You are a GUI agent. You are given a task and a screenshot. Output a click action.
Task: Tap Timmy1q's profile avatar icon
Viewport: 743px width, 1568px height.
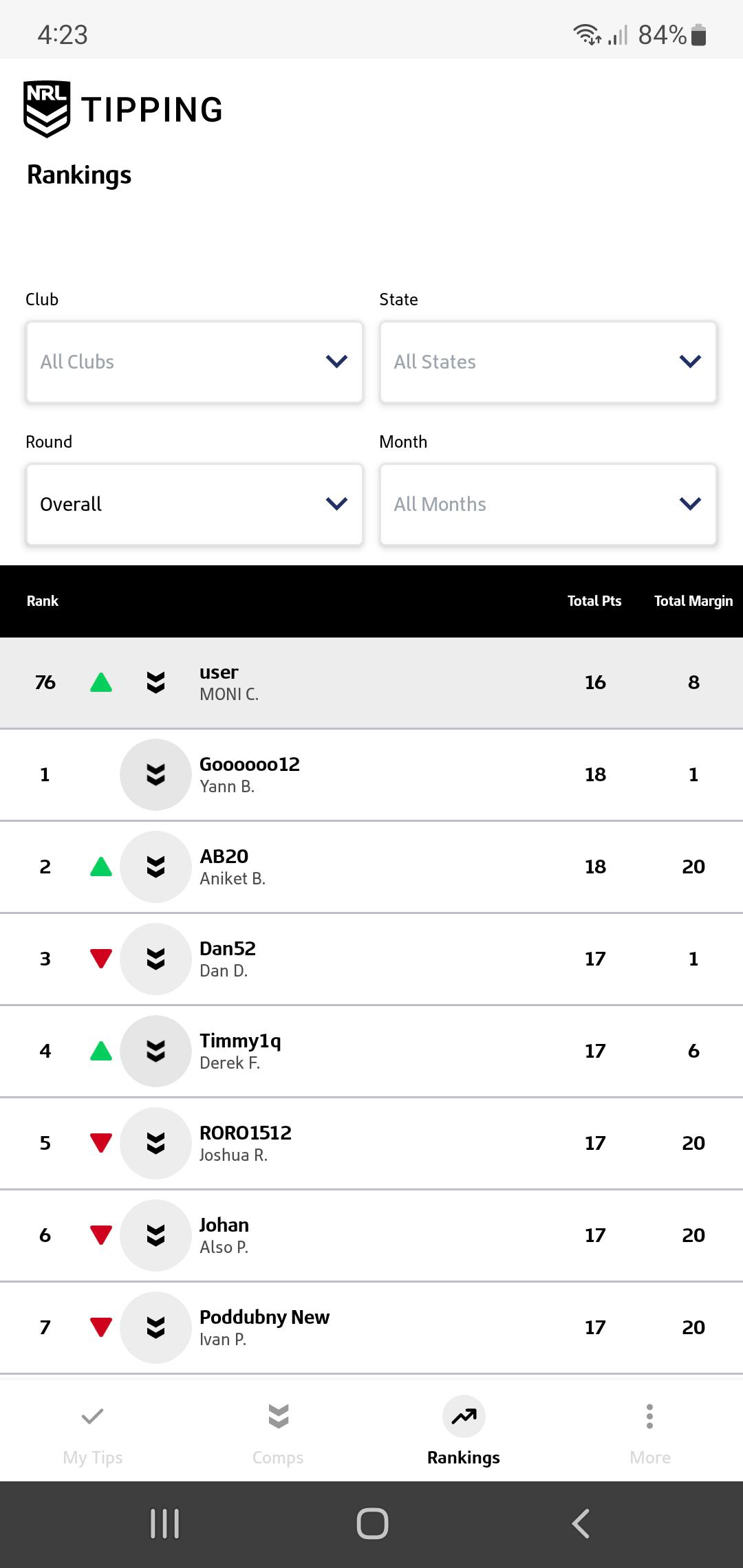[x=155, y=1051]
